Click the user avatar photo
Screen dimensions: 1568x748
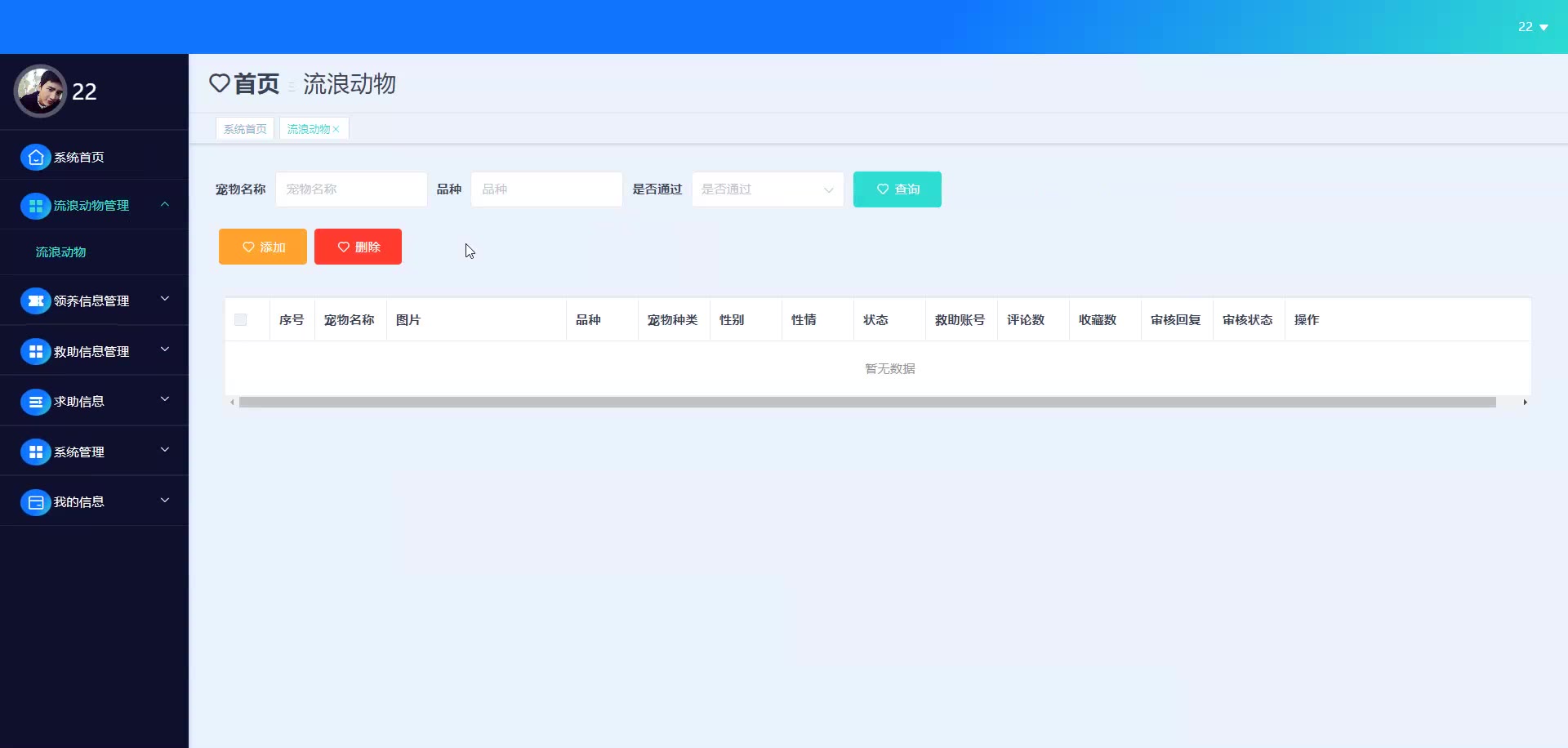coord(40,91)
